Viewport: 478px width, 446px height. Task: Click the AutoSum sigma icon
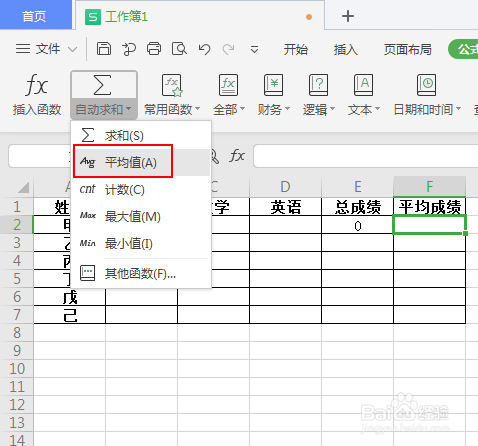pyautogui.click(x=102, y=85)
